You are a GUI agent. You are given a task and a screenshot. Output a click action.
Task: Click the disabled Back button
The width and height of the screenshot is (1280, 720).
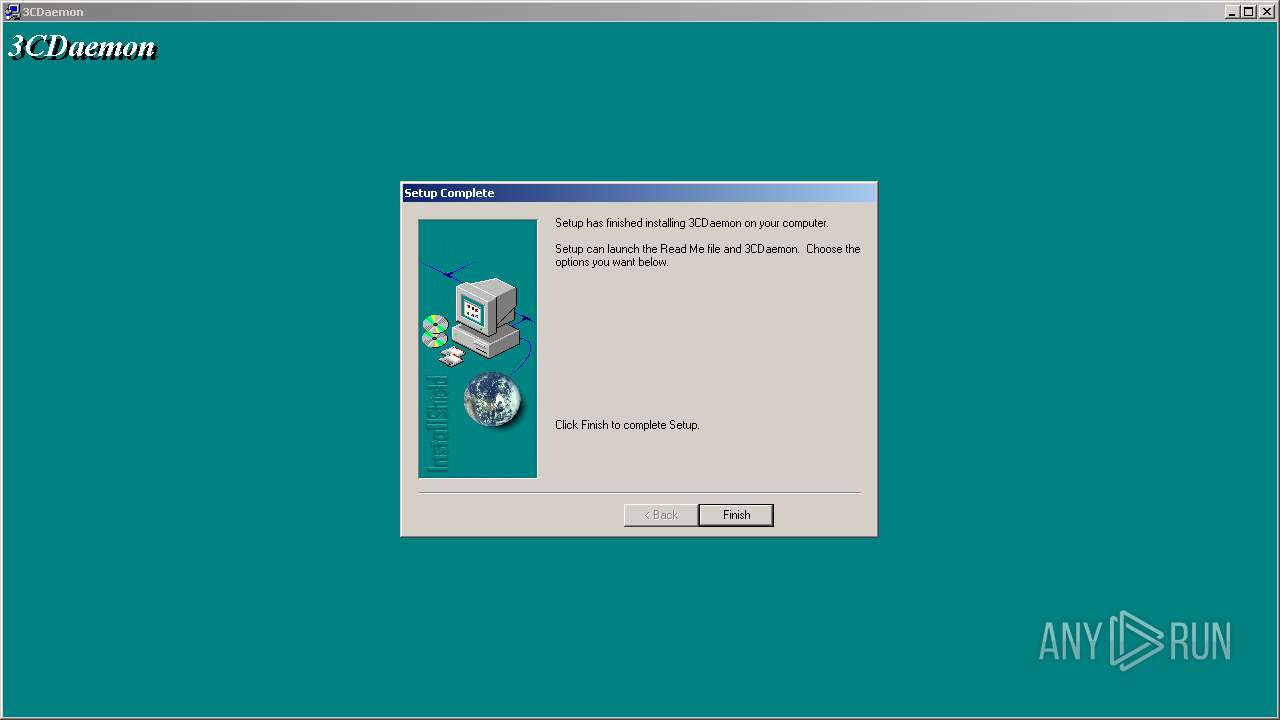(661, 515)
